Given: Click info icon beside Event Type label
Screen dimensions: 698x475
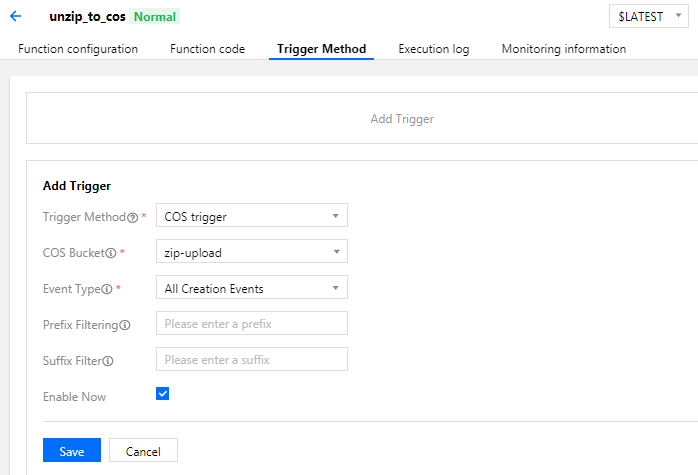Looking at the screenshot, I should 107,289.
